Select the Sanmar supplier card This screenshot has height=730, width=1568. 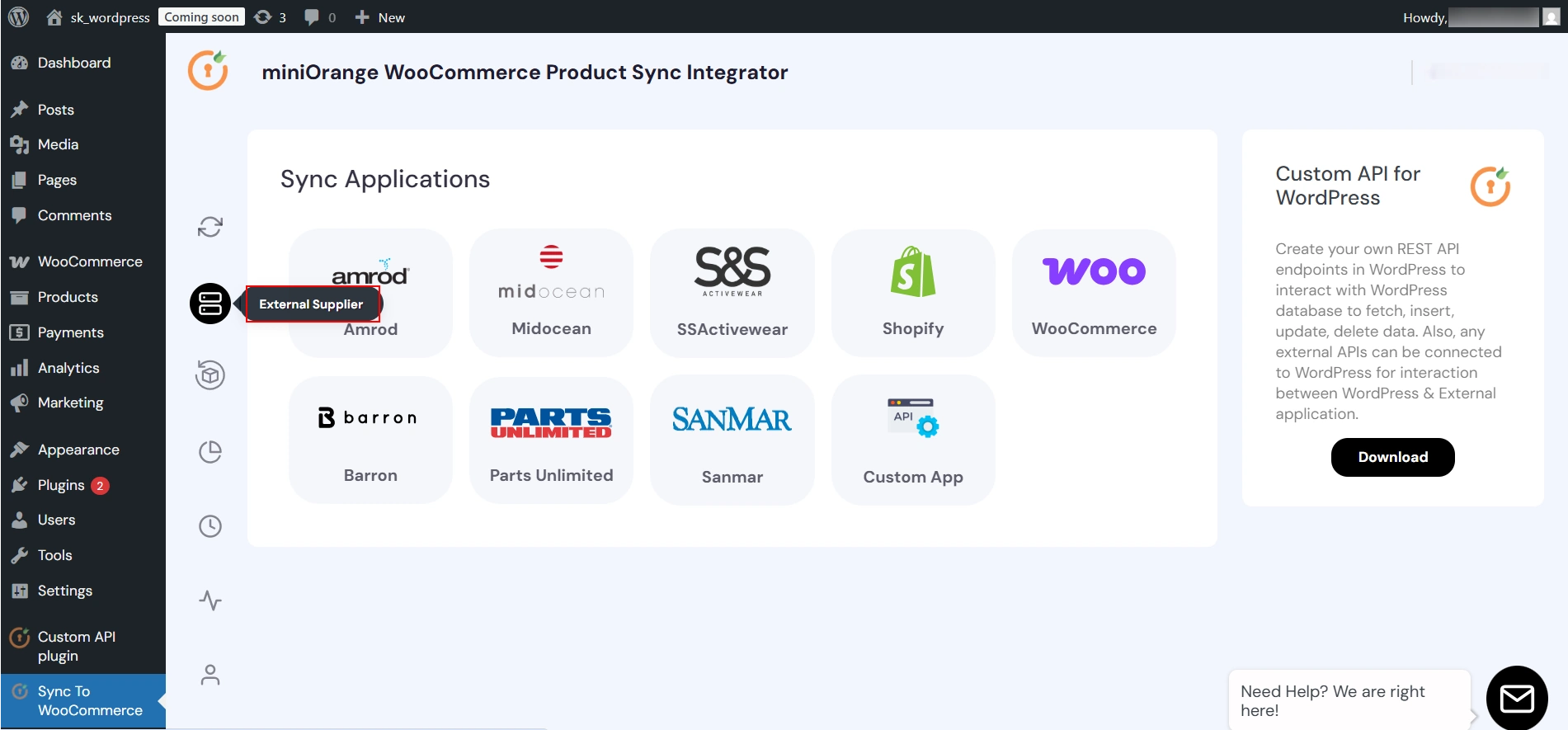click(x=732, y=440)
